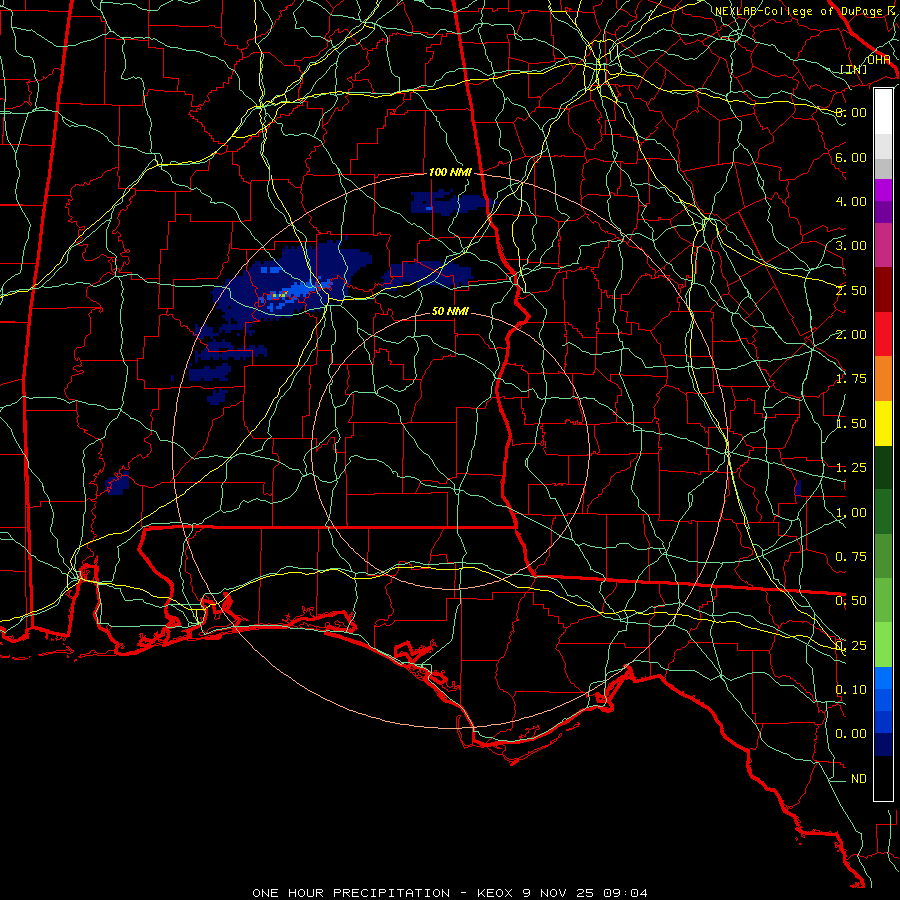
Task: Select the darkest green legend swatch
Action: [883, 467]
